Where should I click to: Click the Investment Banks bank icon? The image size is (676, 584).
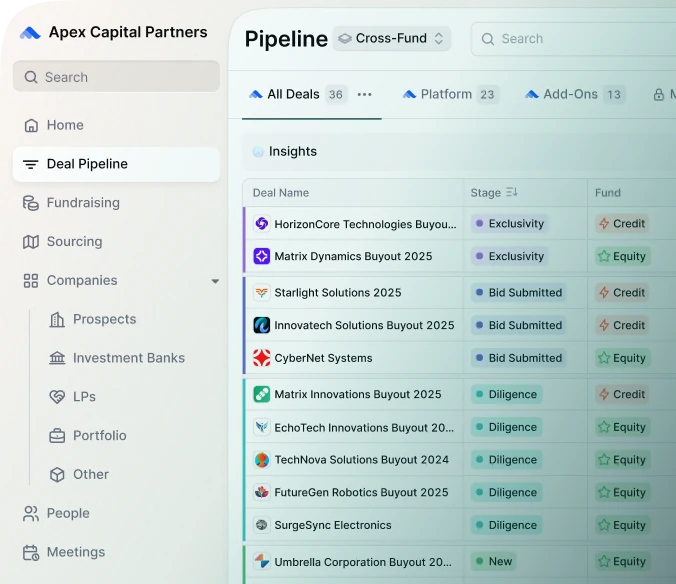[x=57, y=358]
